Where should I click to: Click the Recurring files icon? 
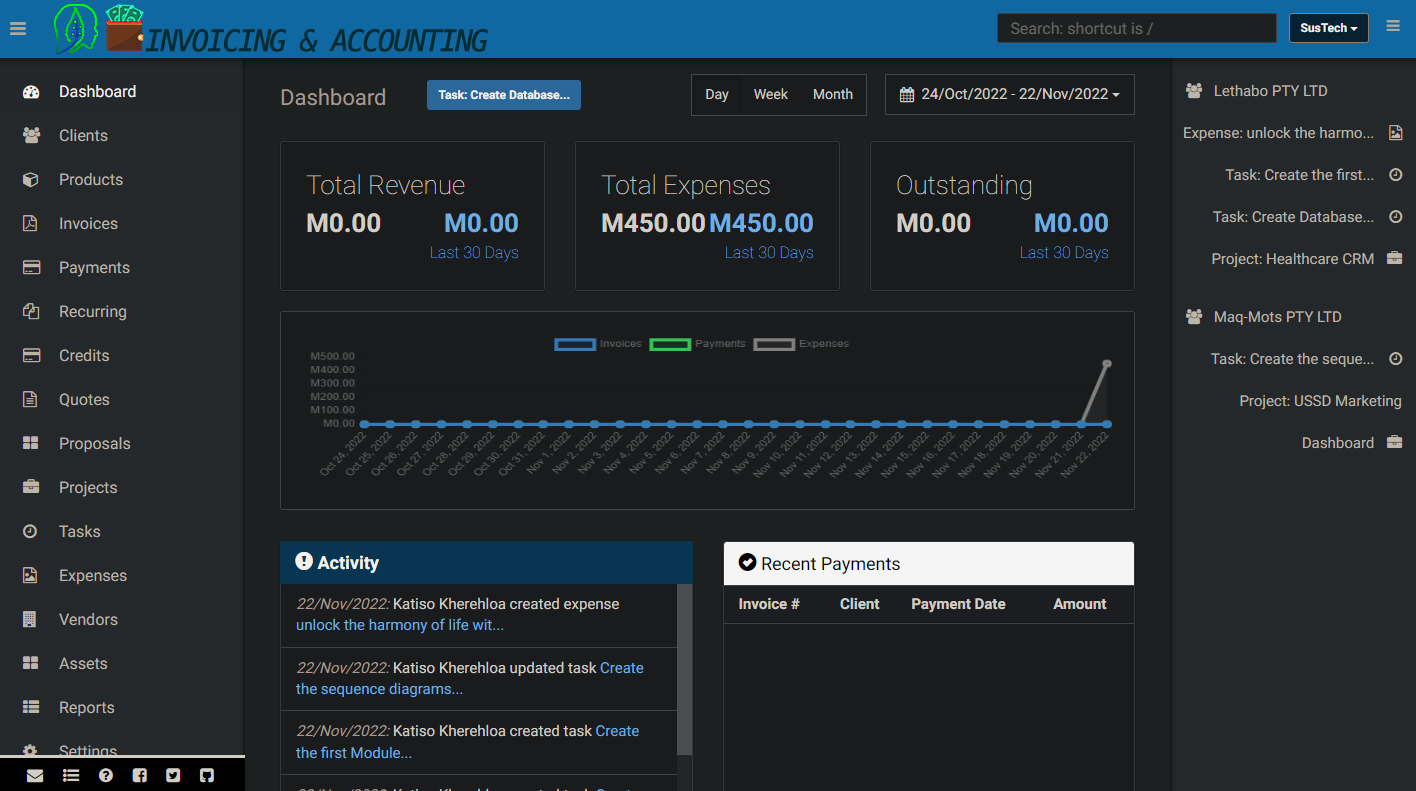click(31, 312)
